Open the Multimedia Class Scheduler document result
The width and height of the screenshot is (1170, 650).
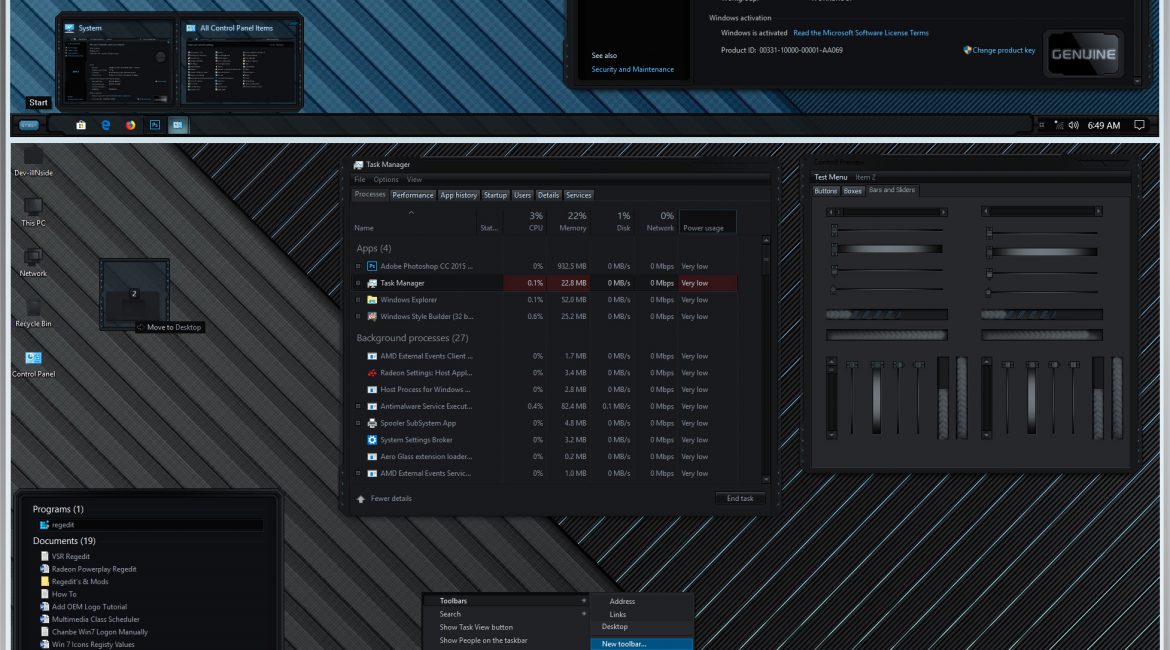(96, 619)
